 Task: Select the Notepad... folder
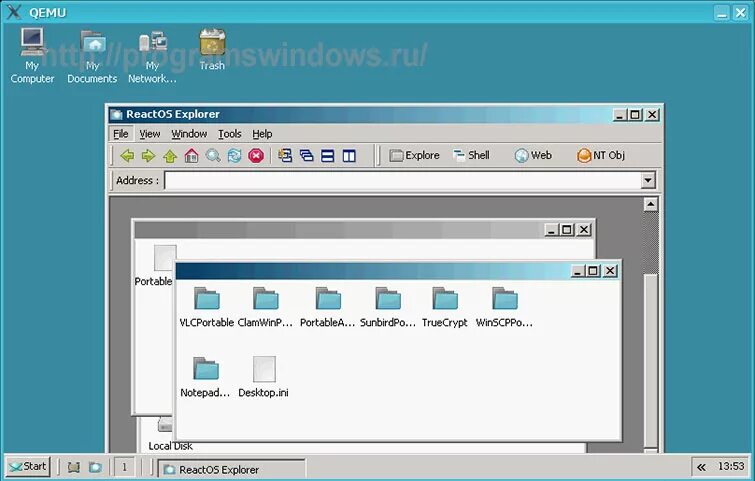point(205,377)
